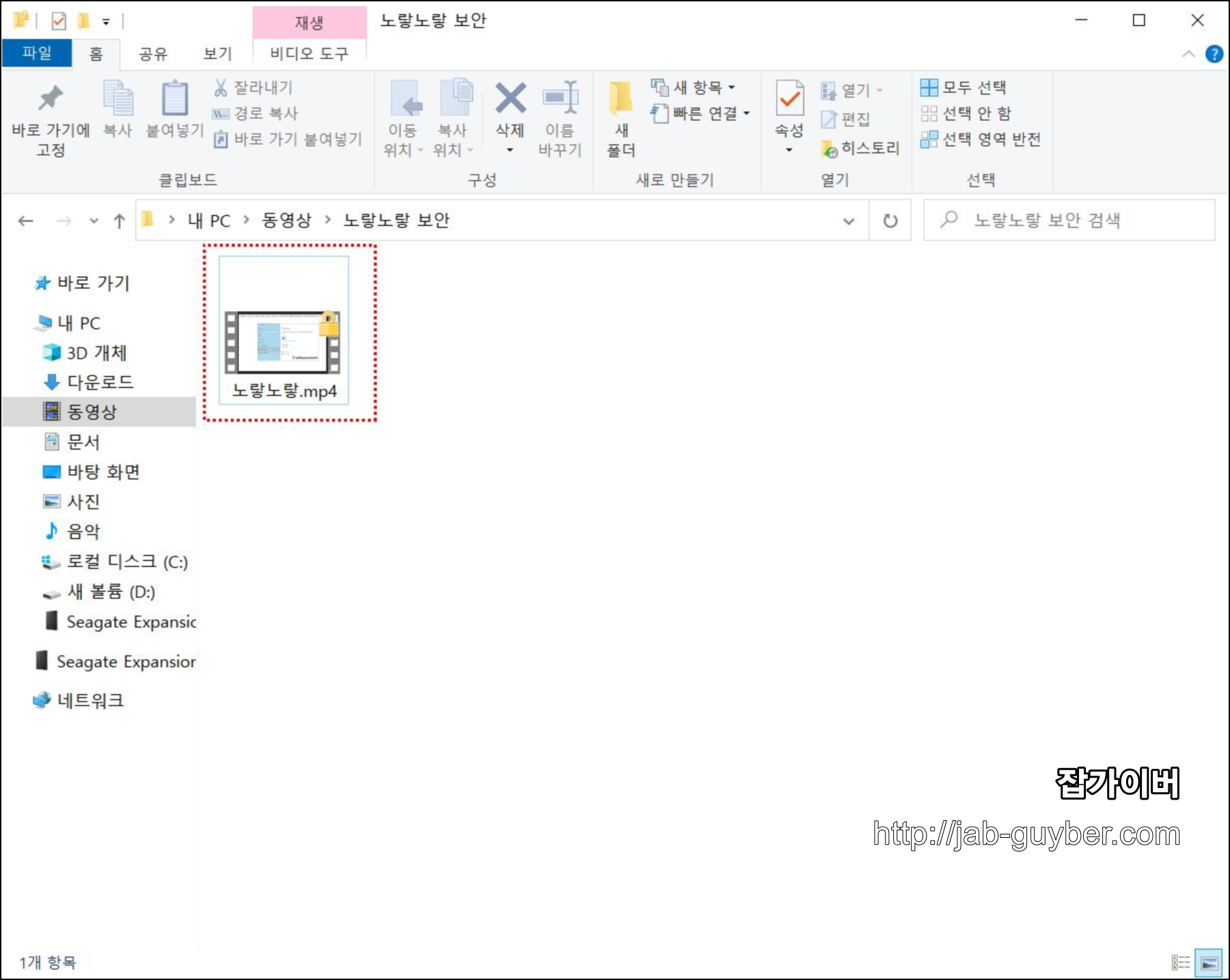Click the properties checkmark in Quick Access Toolbar
Image resolution: width=1230 pixels, height=980 pixels.
(x=59, y=21)
